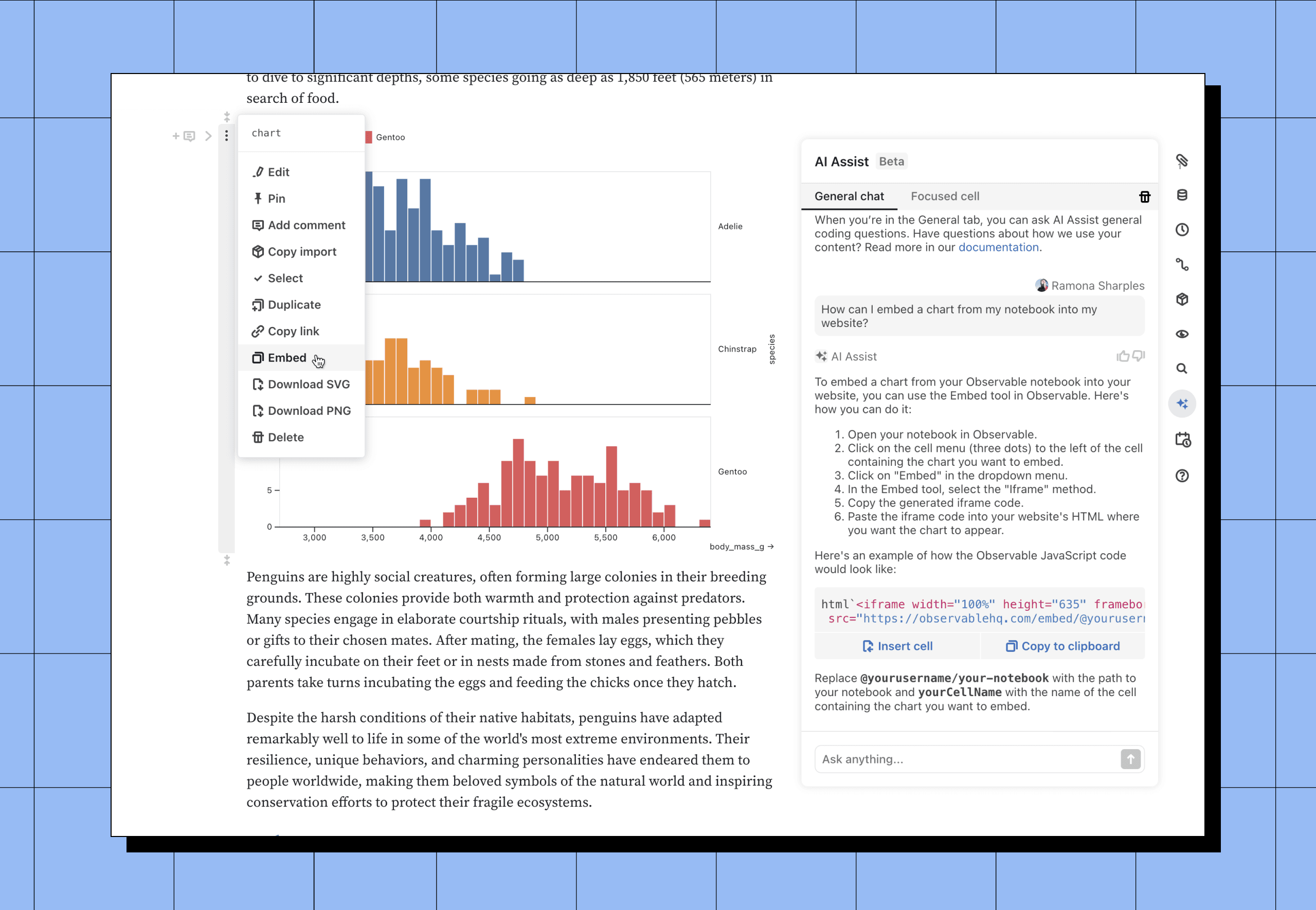Add a comment using the speech bubble icon

pyautogui.click(x=189, y=136)
